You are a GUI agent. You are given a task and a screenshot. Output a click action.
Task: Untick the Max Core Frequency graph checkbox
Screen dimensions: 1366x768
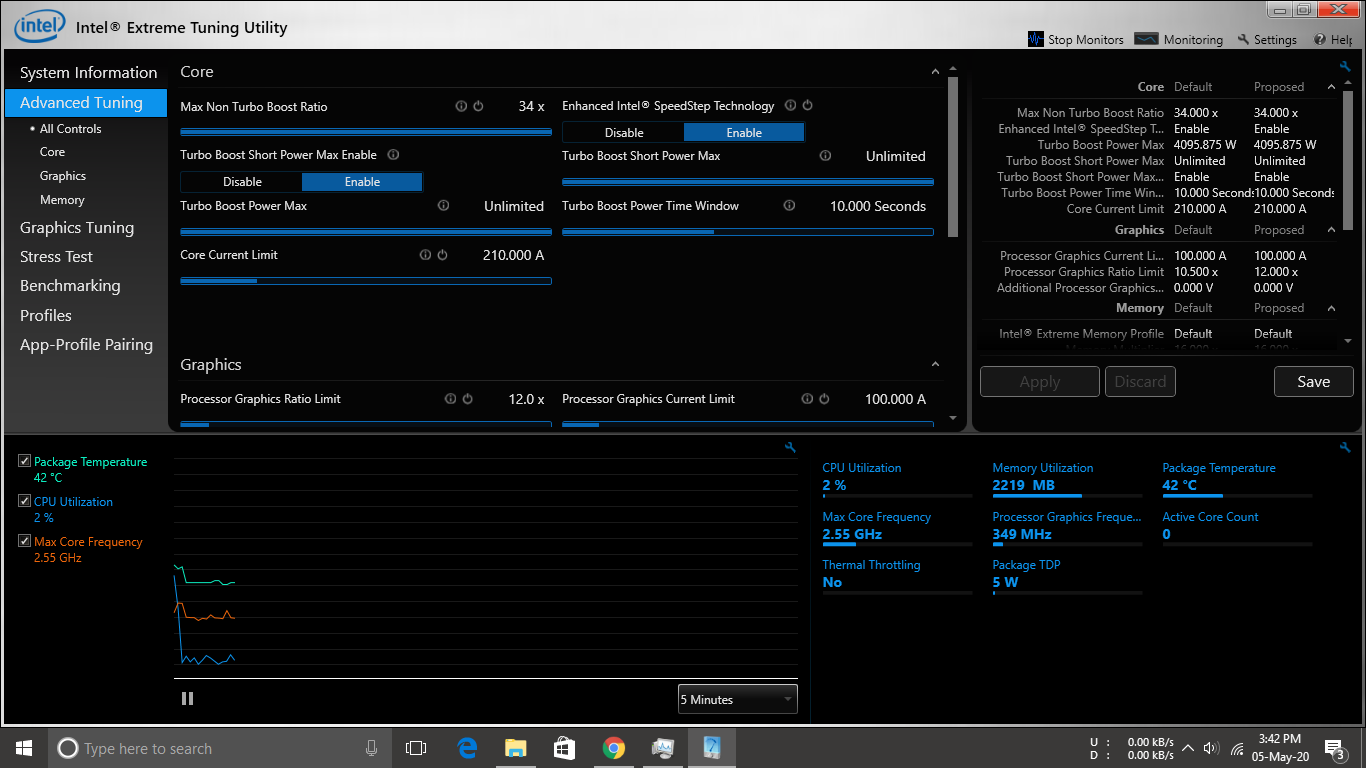[25, 541]
